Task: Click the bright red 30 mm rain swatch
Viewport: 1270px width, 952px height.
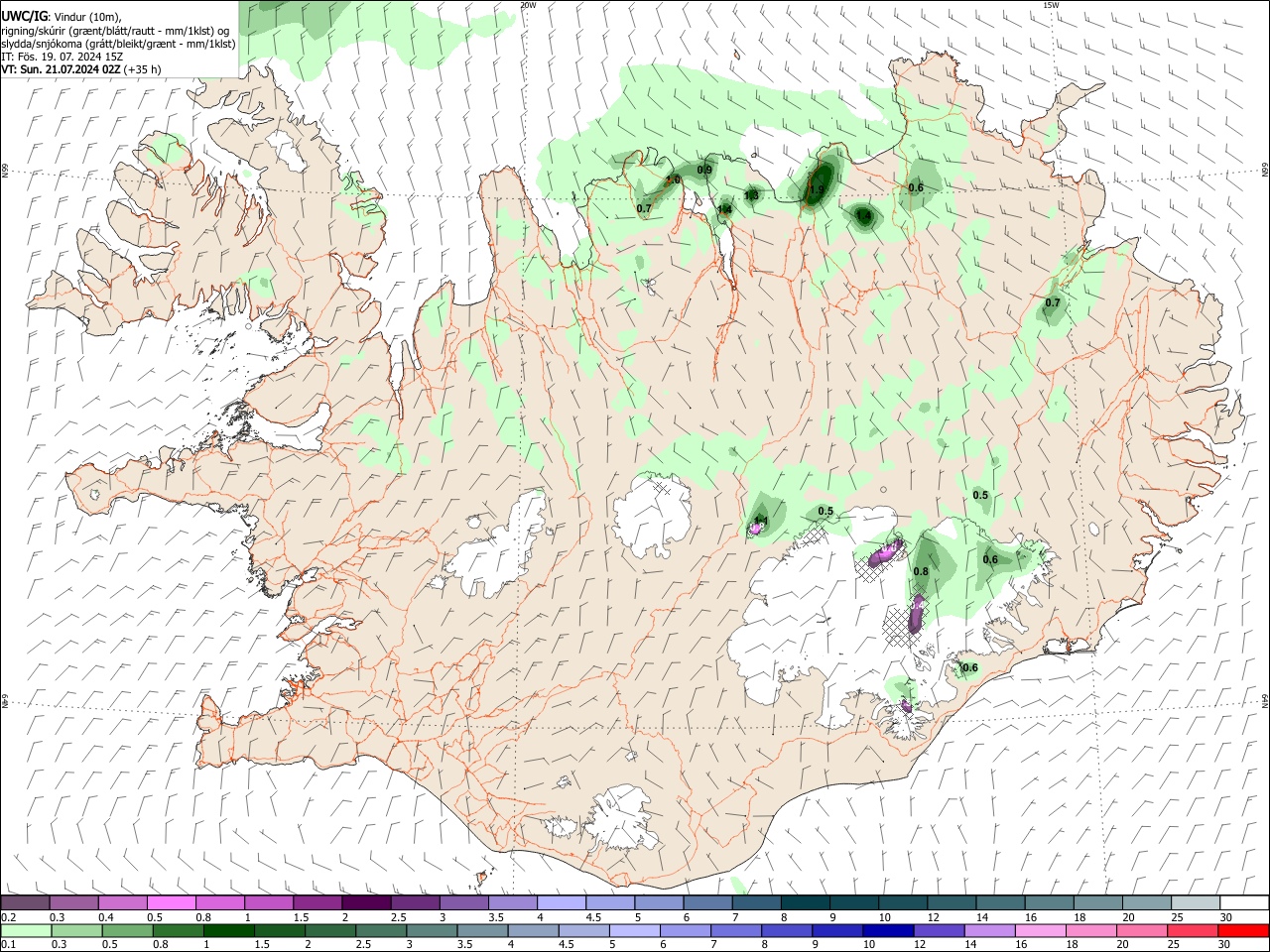Action: (1243, 930)
